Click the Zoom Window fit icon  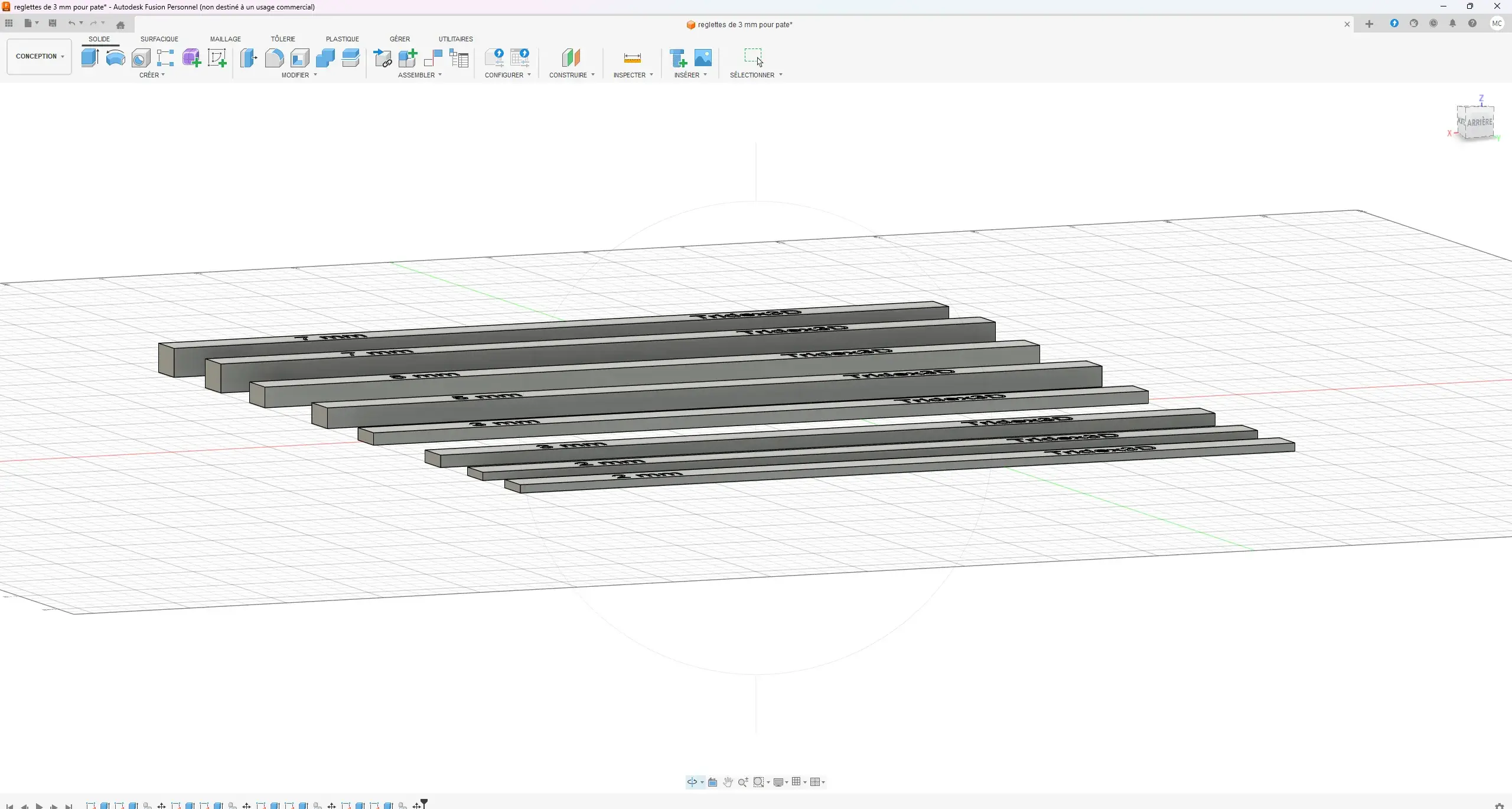tap(759, 782)
